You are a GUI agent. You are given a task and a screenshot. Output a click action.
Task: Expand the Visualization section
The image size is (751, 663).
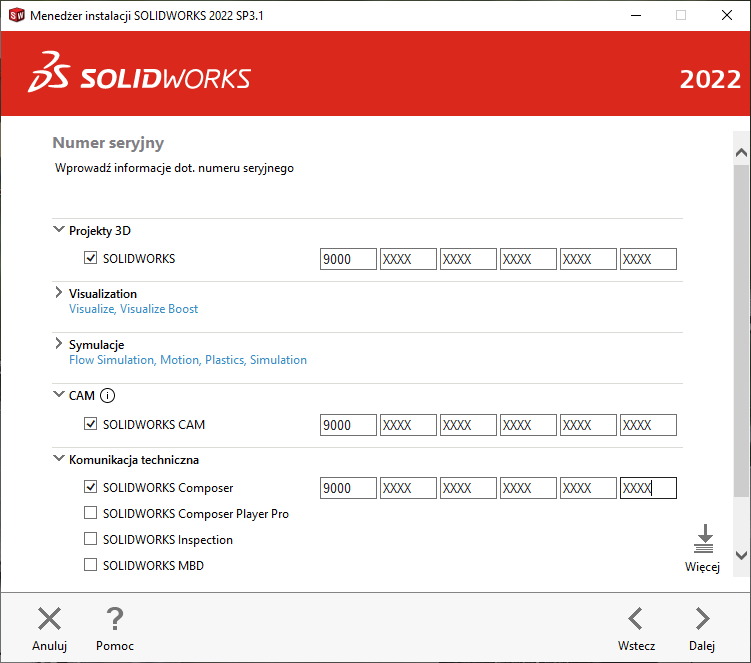tap(58, 292)
